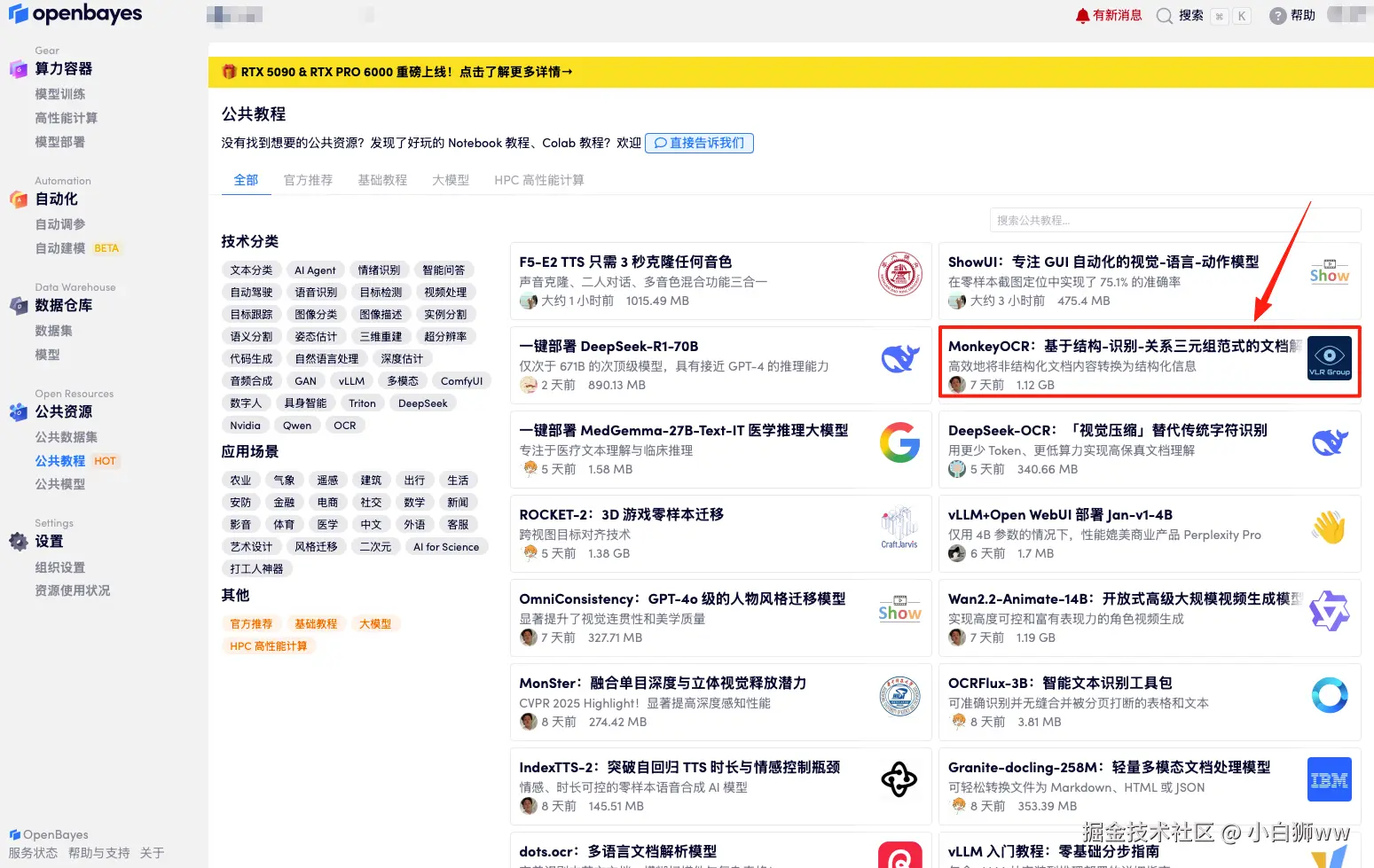
Task: Click the waving hand icon on vLLM+Open WebUI card
Action: click(x=1329, y=527)
